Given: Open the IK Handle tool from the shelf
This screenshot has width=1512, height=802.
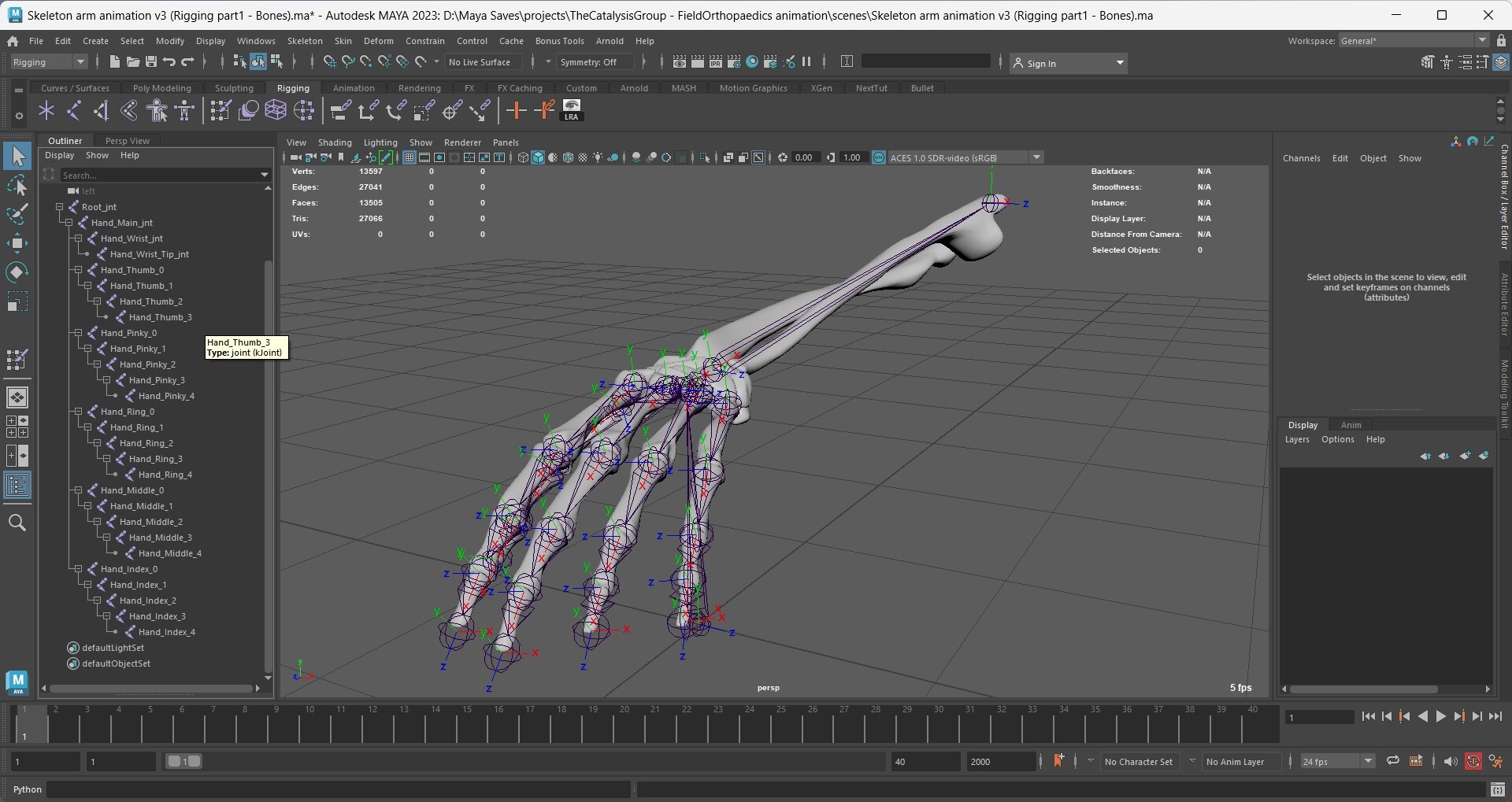Looking at the screenshot, I should 74,110.
